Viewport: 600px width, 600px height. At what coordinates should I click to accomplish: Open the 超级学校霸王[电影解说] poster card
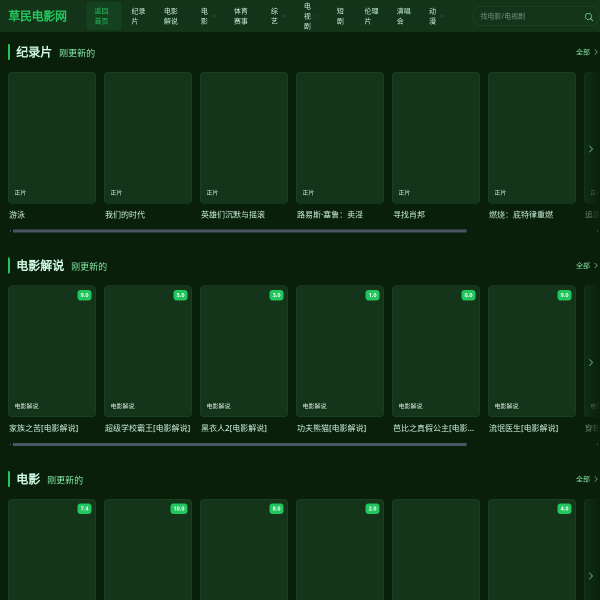[x=148, y=351]
